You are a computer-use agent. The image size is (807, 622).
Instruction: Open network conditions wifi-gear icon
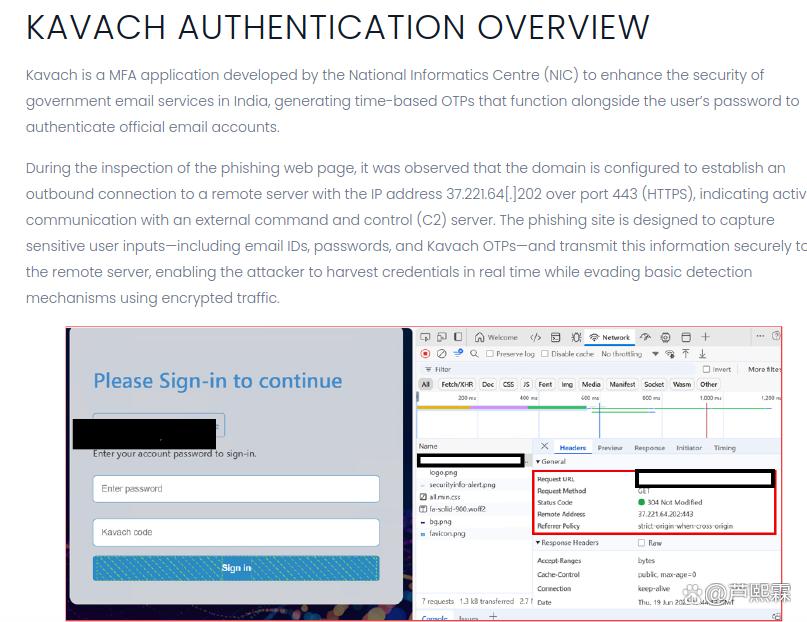coord(670,353)
